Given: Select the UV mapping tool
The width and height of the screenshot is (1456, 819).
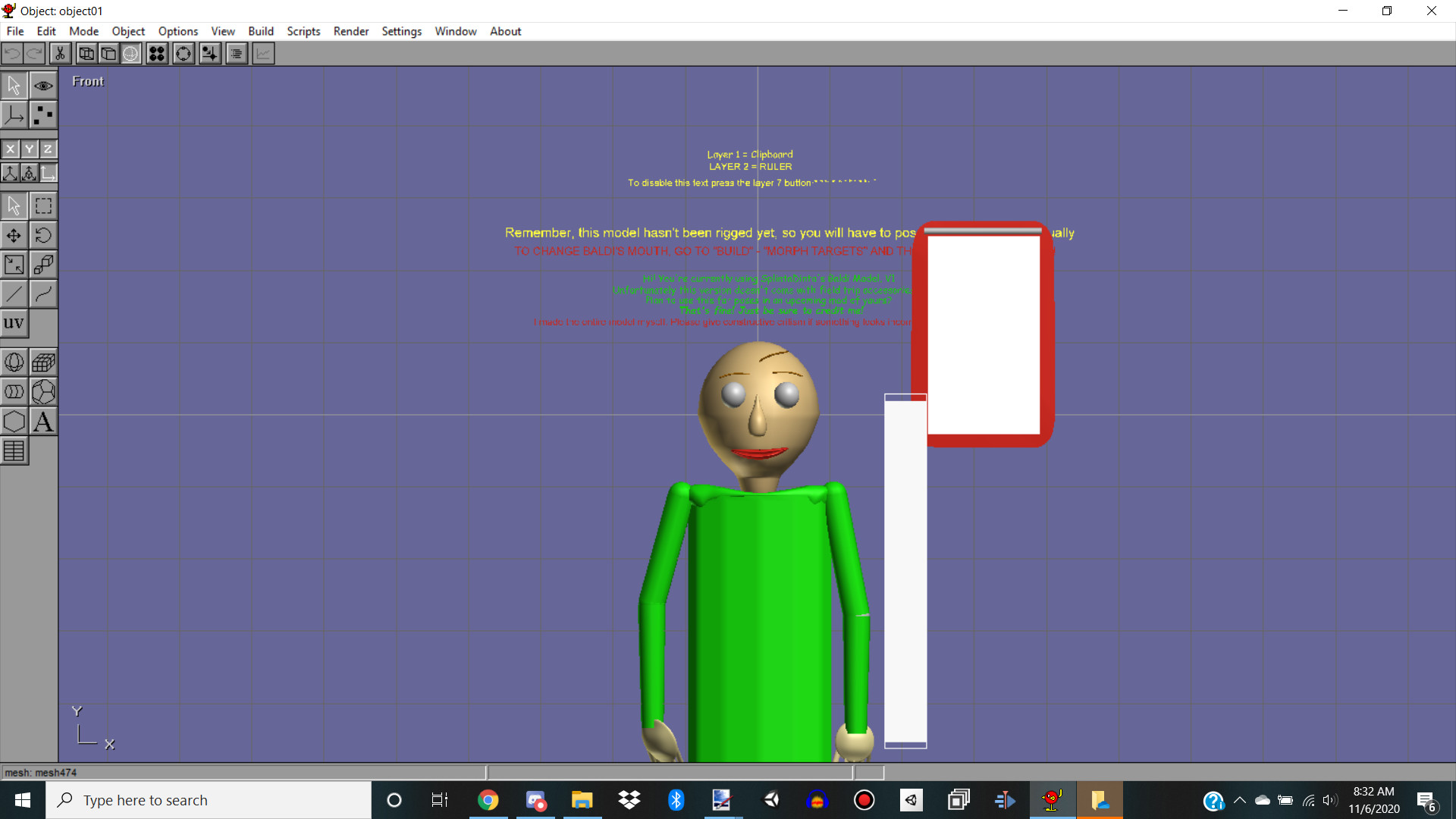Looking at the screenshot, I should tap(14, 323).
